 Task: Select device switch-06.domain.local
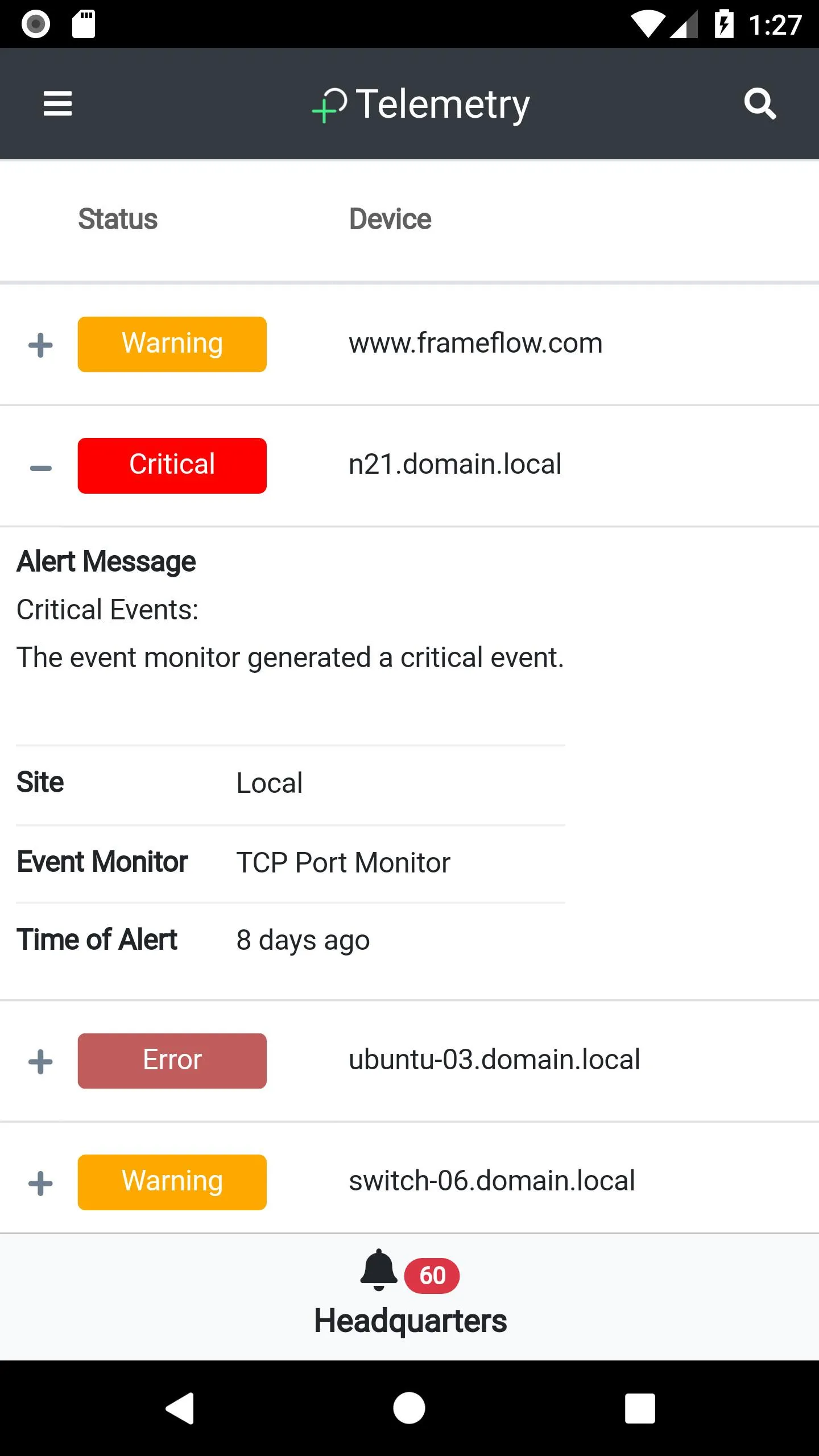point(492,1181)
